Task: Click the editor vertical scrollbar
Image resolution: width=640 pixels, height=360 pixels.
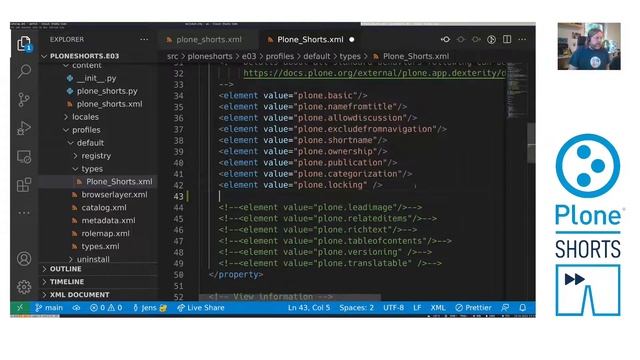Action: click(531, 143)
